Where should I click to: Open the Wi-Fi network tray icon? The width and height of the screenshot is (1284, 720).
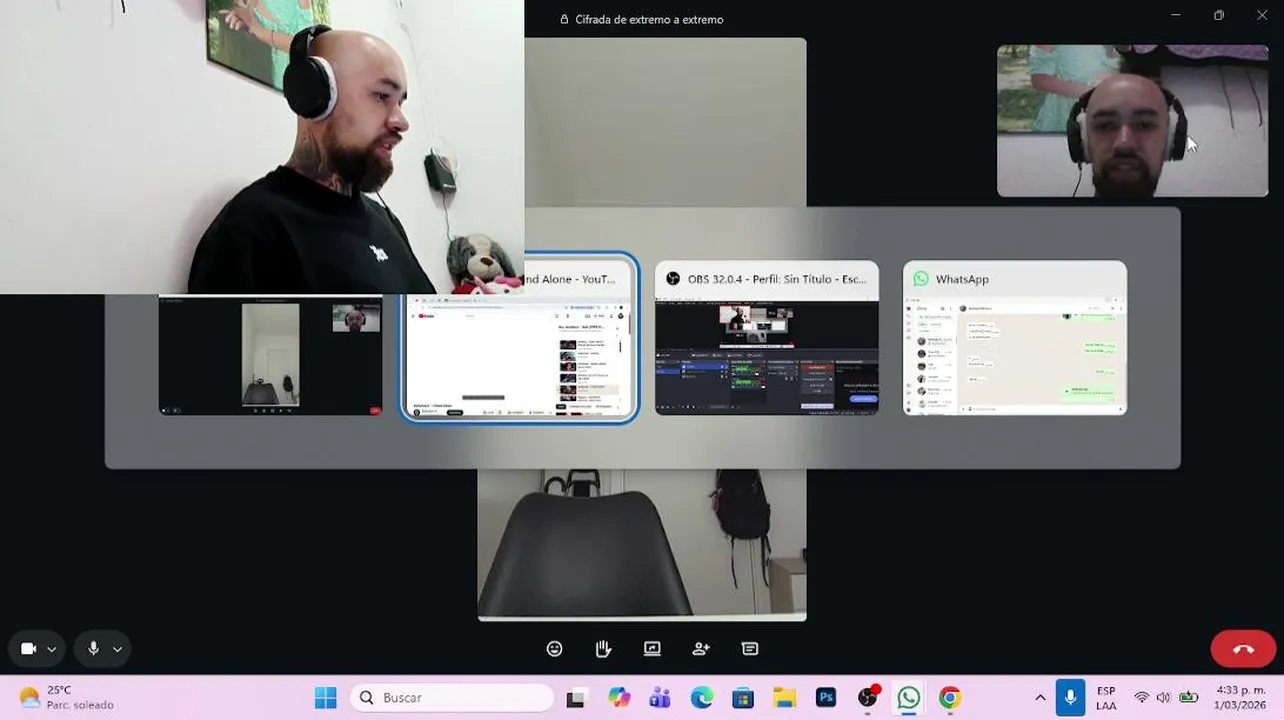point(1141,698)
